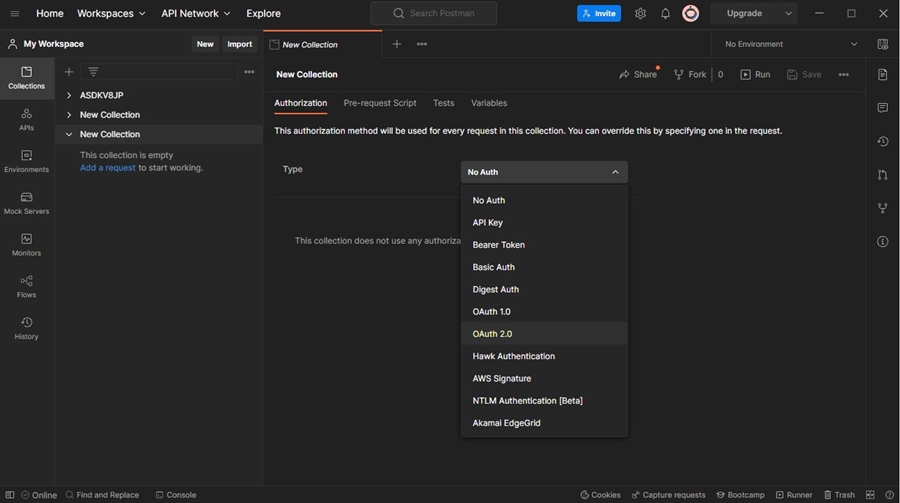
Task: Select Bearer Token auth type
Action: click(544, 245)
